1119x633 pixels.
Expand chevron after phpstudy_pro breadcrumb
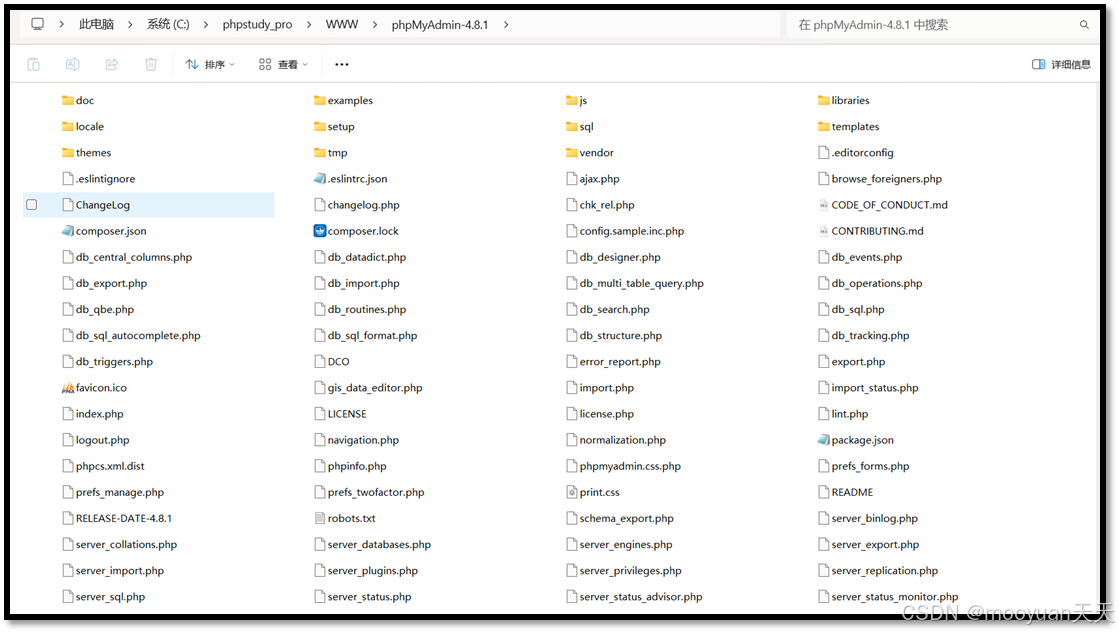(x=309, y=24)
